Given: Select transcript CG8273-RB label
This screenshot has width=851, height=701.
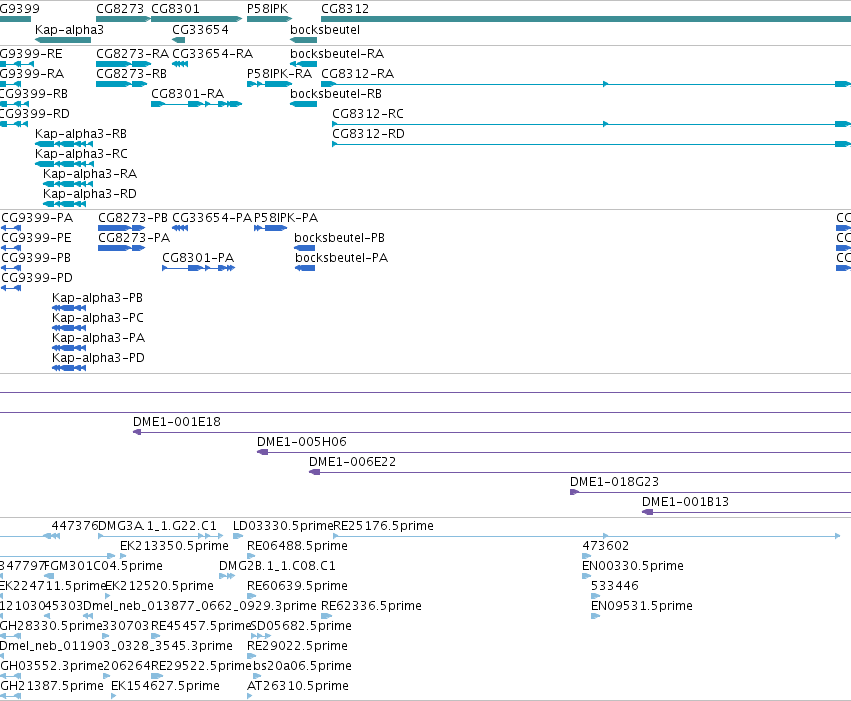Looking at the screenshot, I should (x=131, y=73).
